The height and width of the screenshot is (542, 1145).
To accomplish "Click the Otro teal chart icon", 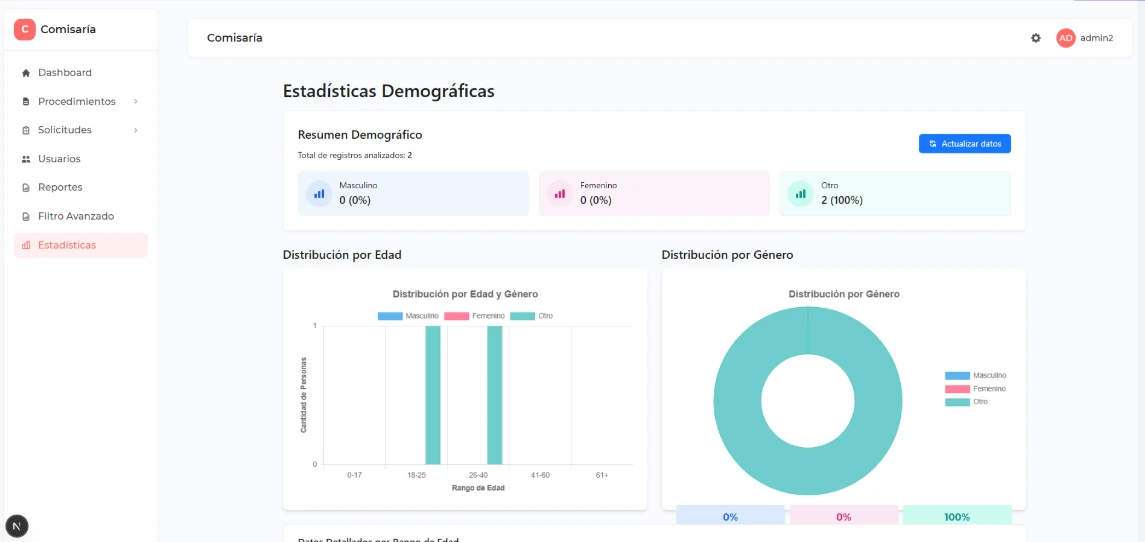I will pyautogui.click(x=801, y=193).
